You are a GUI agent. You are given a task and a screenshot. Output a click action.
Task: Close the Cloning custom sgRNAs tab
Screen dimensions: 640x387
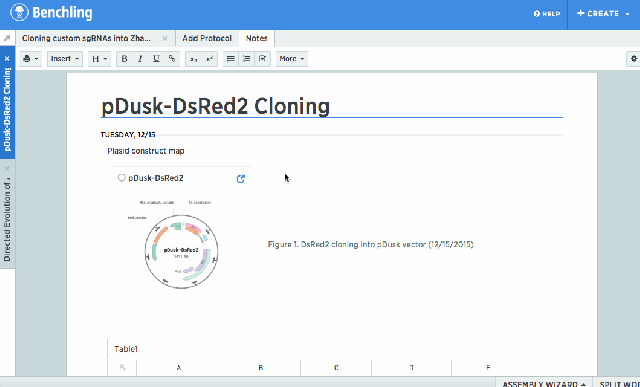point(165,38)
